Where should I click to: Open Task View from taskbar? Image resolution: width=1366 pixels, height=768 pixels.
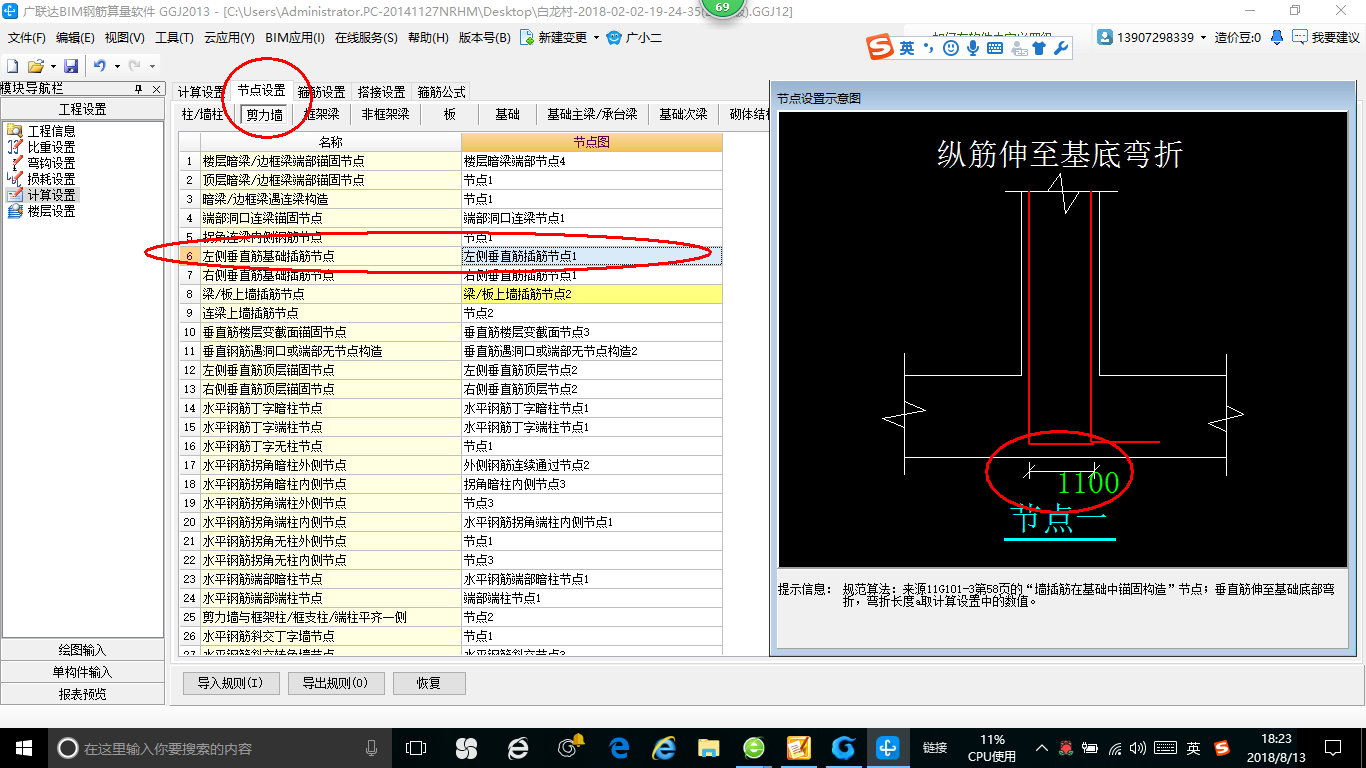(415, 747)
